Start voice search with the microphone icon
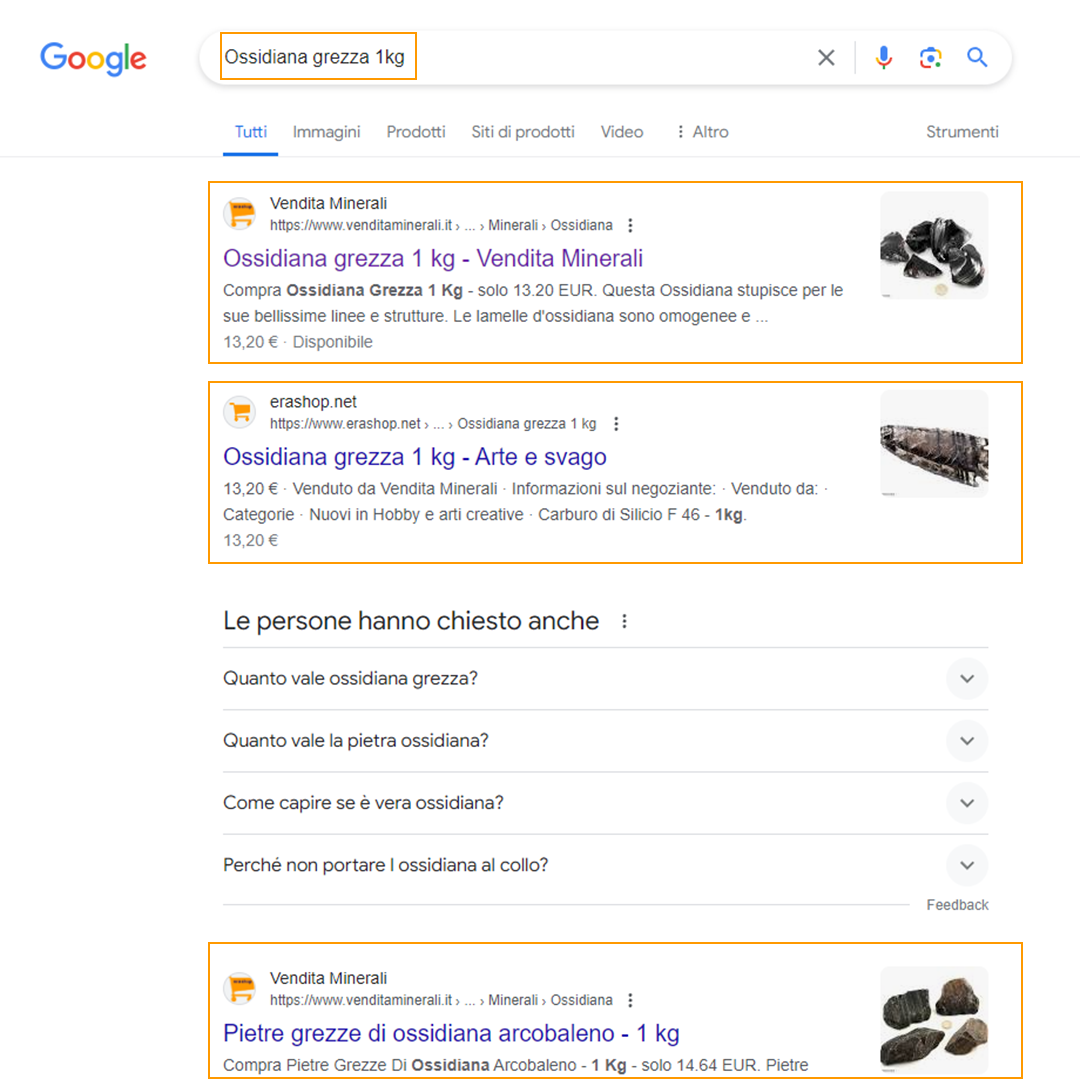This screenshot has height=1080, width=1080. click(883, 58)
